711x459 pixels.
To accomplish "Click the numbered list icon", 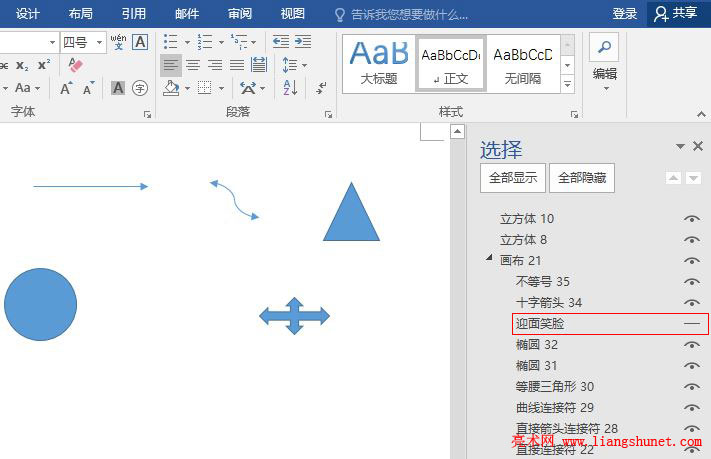I will 205,42.
